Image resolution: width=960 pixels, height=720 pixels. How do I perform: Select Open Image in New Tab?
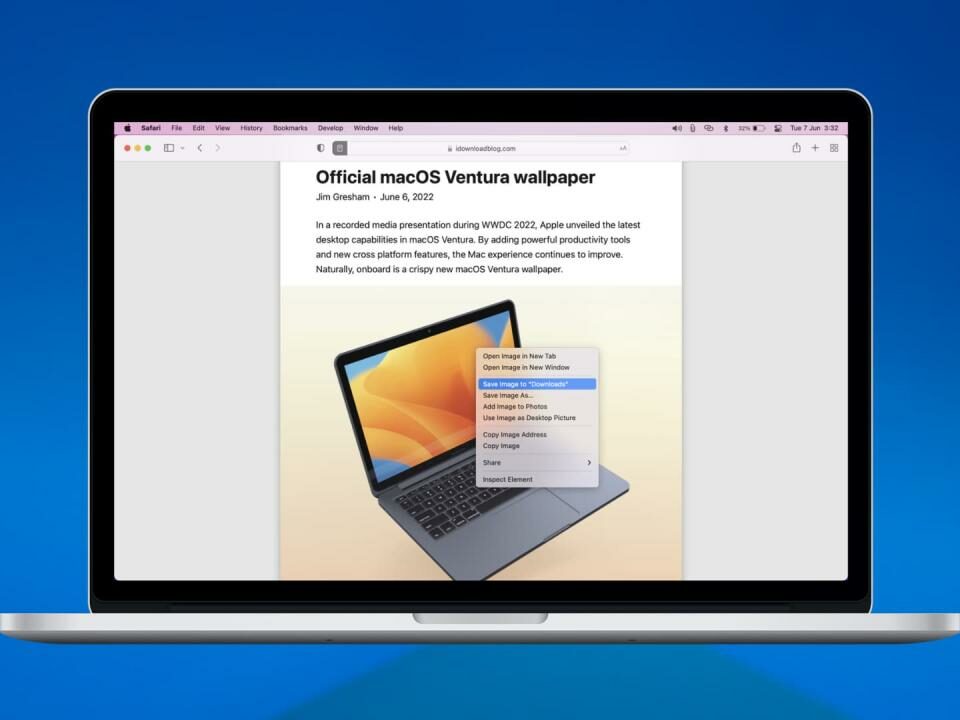coord(537,356)
